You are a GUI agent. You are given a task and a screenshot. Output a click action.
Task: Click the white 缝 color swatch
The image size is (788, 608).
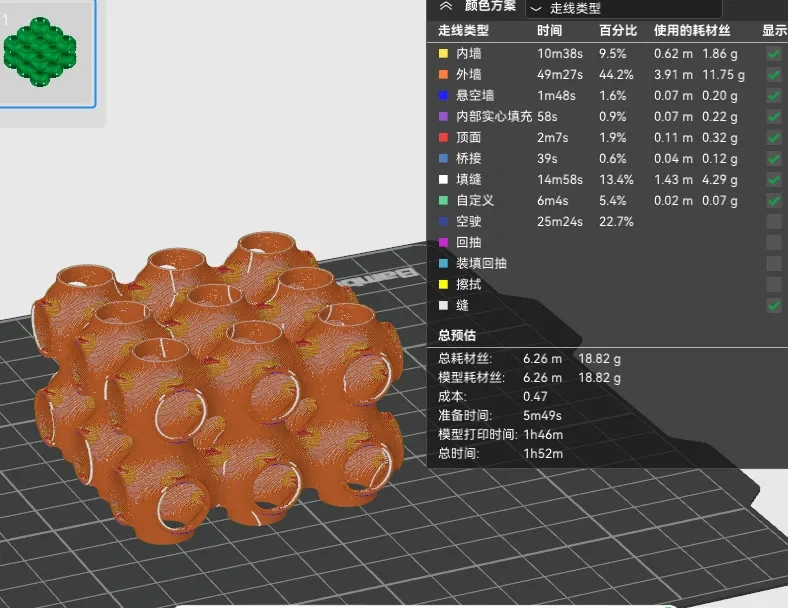pyautogui.click(x=443, y=306)
